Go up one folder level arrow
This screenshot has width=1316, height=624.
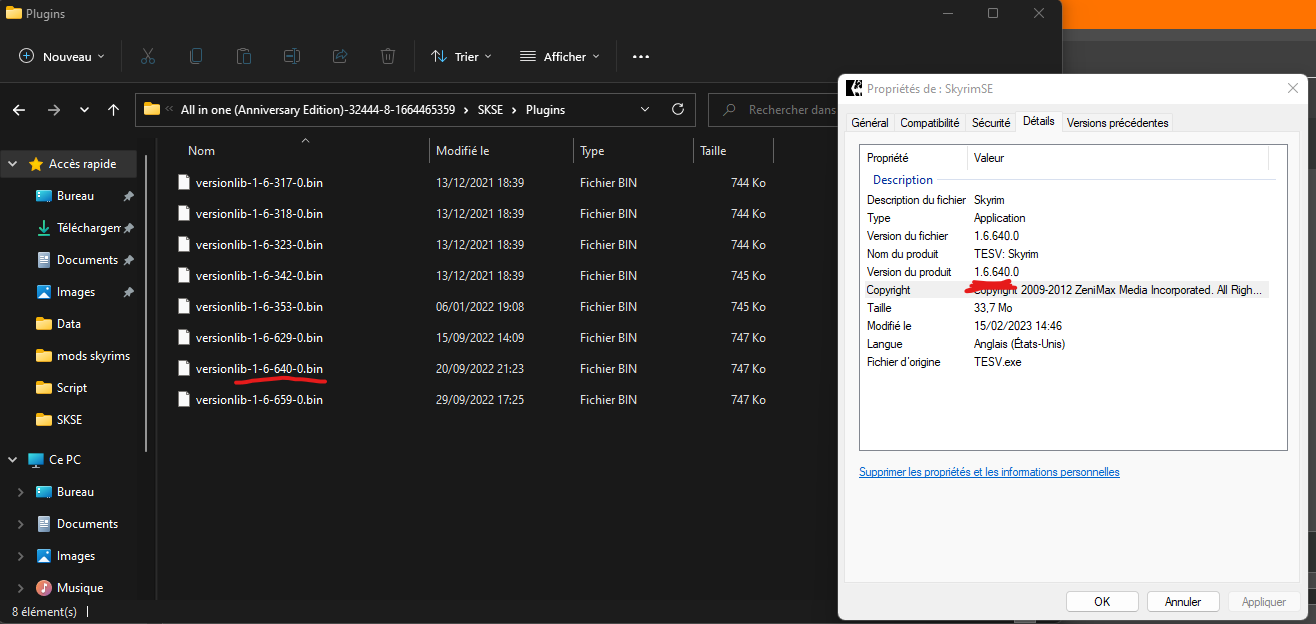(114, 110)
